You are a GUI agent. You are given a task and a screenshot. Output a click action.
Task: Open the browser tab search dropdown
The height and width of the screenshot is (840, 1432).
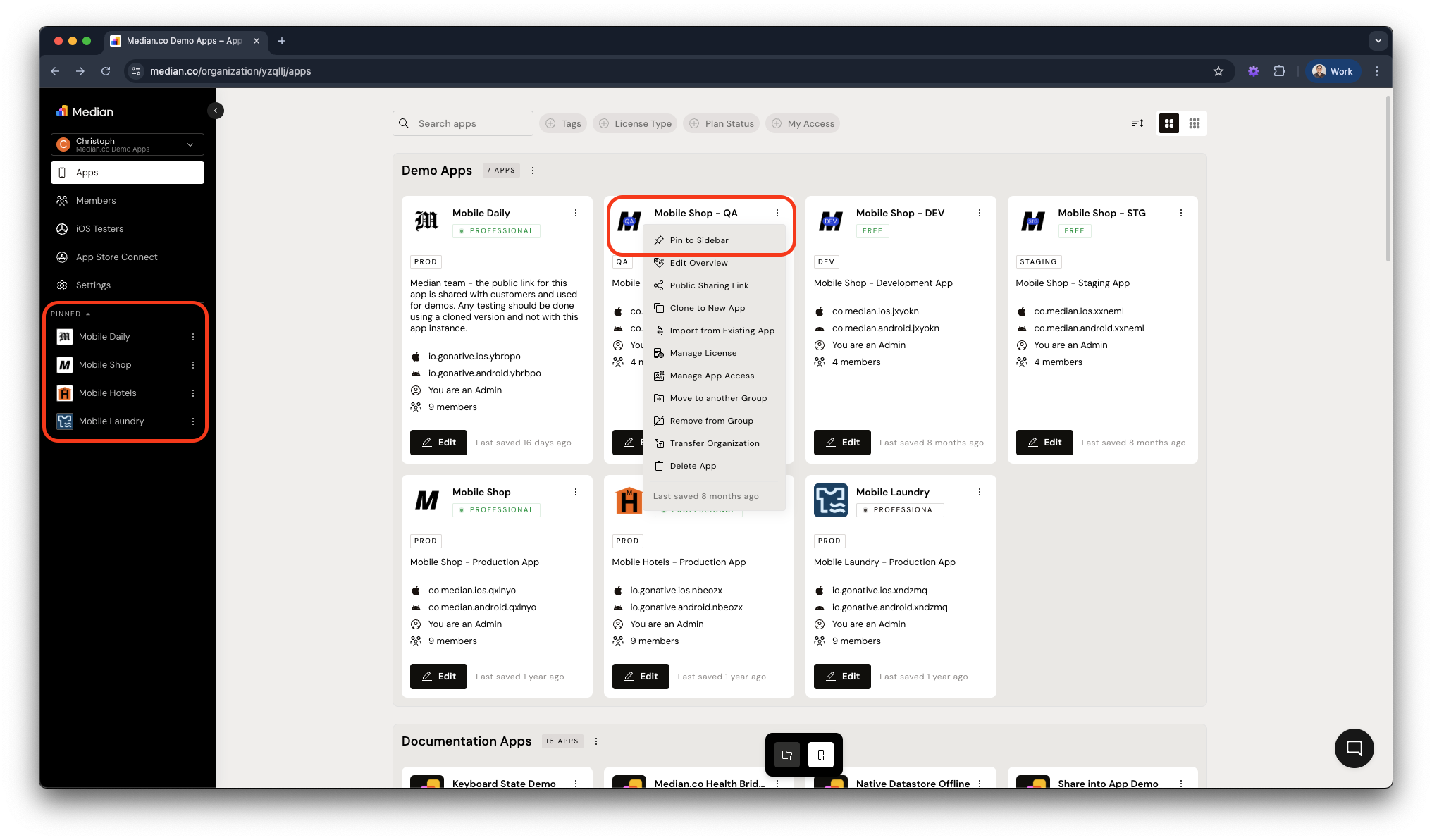tap(1378, 41)
